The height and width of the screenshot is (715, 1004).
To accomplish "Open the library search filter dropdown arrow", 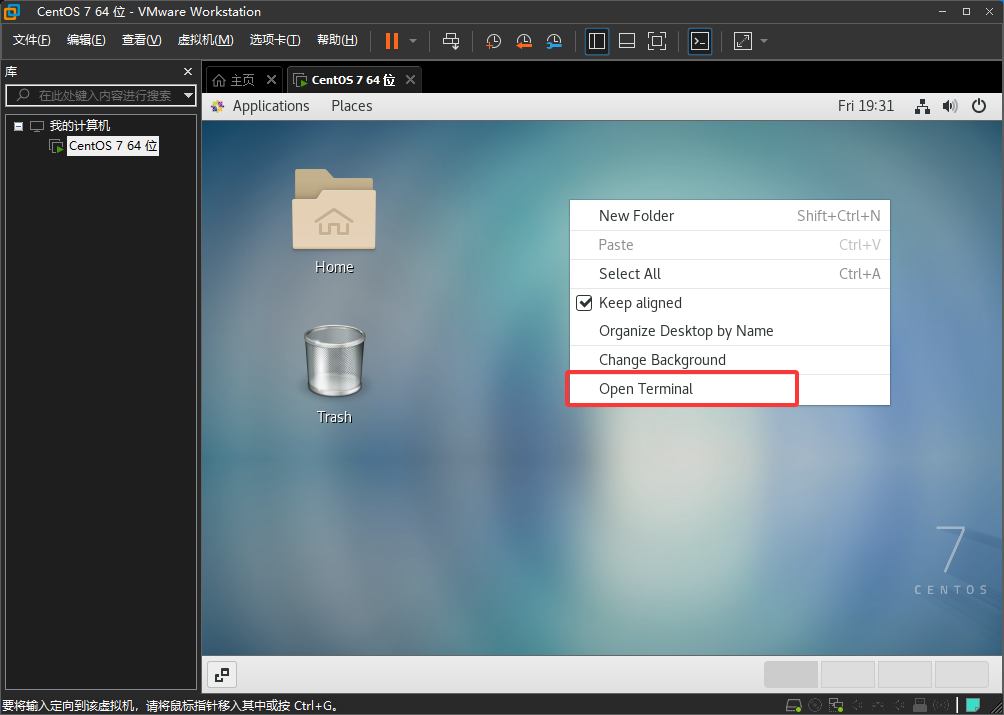I will click(x=188, y=95).
